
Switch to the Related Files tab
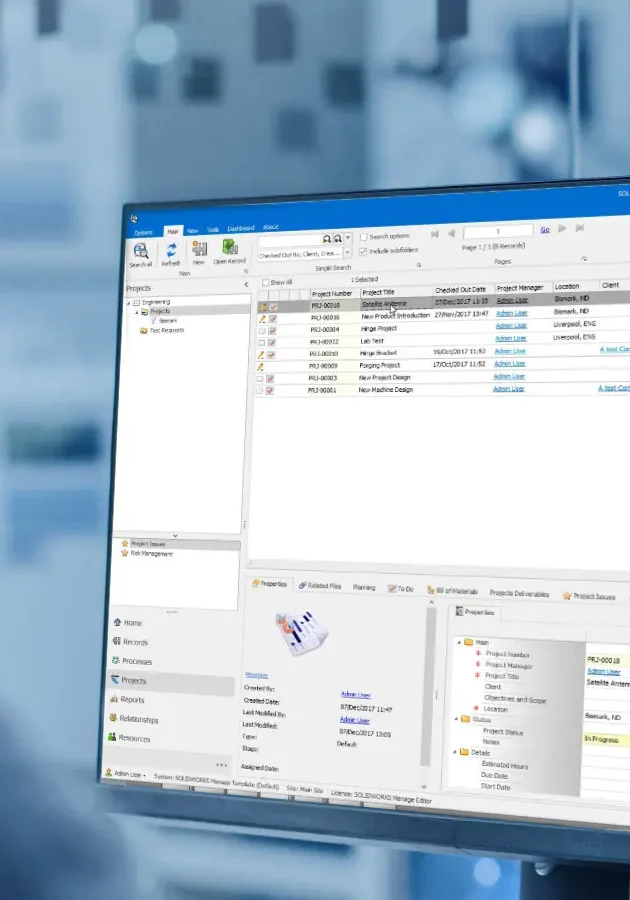pyautogui.click(x=320, y=585)
